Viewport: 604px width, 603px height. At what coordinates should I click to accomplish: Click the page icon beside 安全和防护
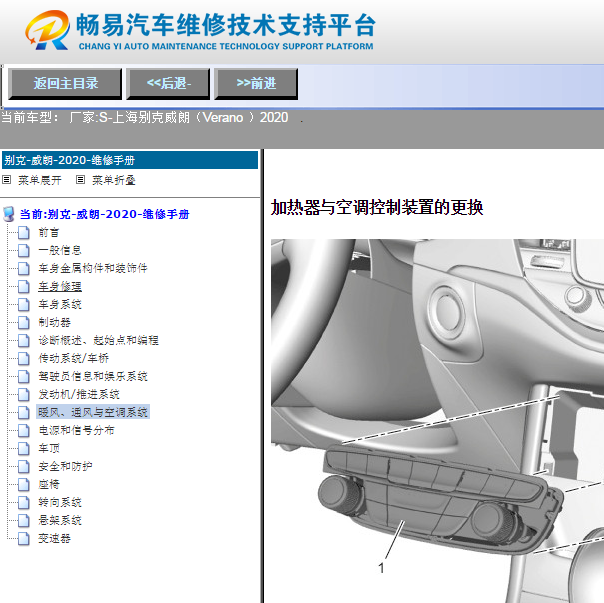[23, 466]
